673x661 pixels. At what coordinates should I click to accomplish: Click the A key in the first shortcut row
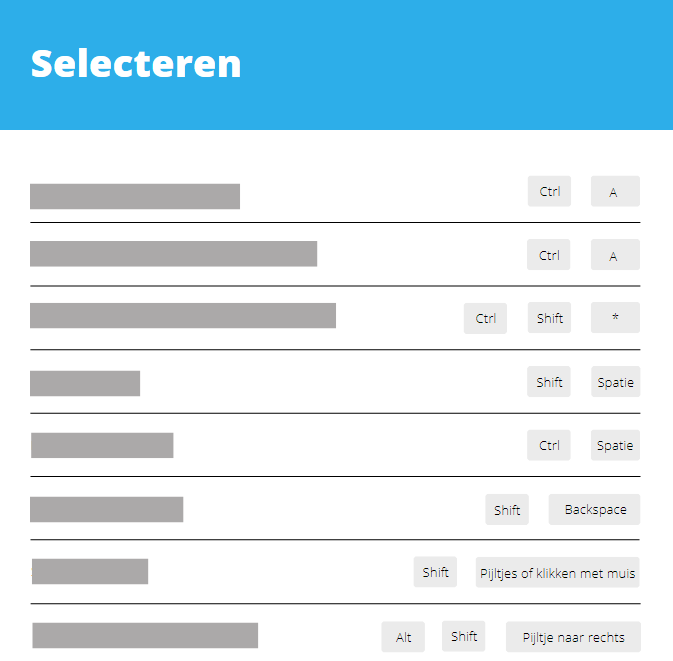point(614,192)
